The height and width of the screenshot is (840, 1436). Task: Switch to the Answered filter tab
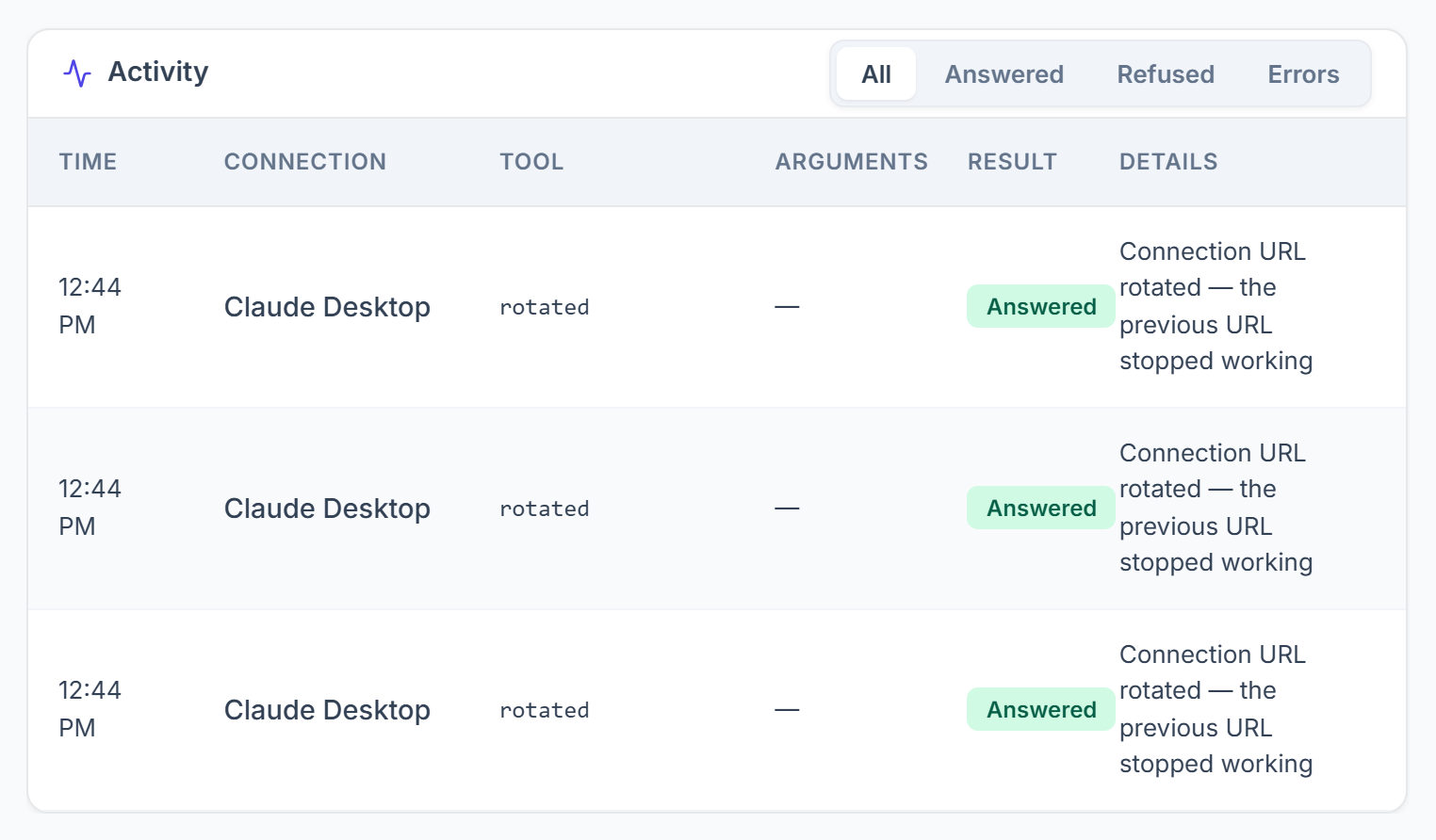[1004, 73]
